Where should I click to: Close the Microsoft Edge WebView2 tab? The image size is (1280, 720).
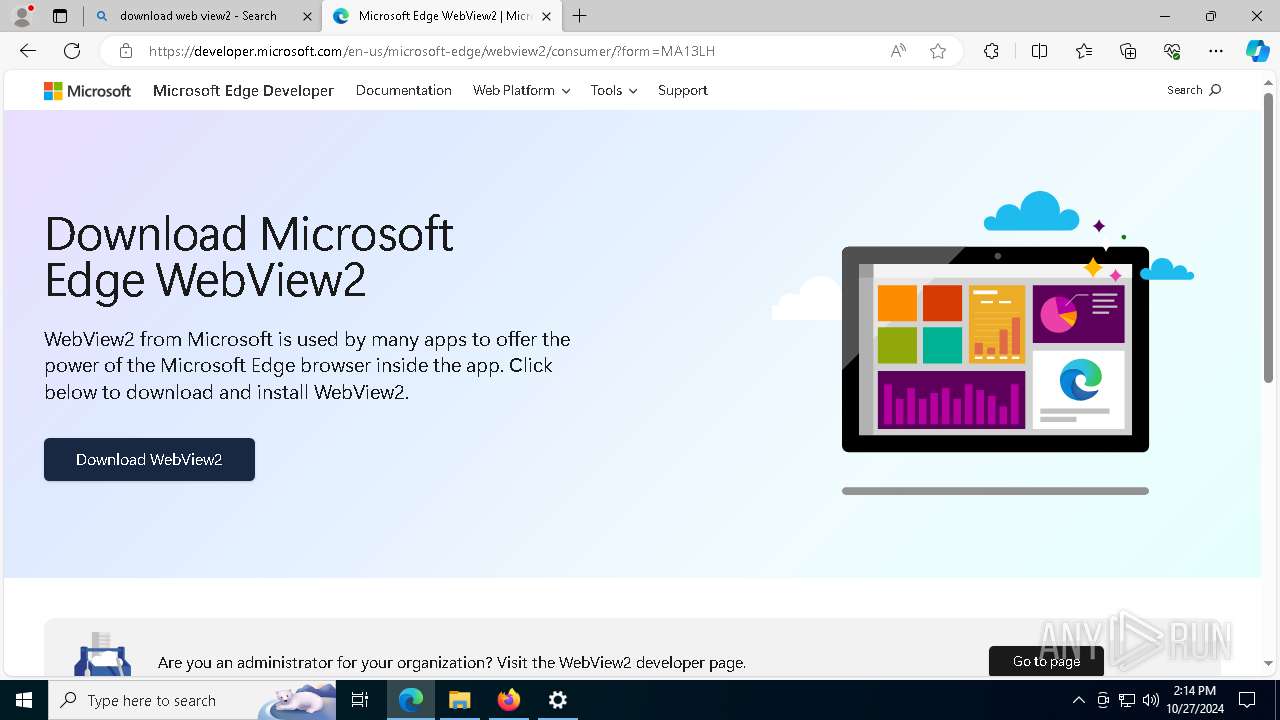(546, 16)
